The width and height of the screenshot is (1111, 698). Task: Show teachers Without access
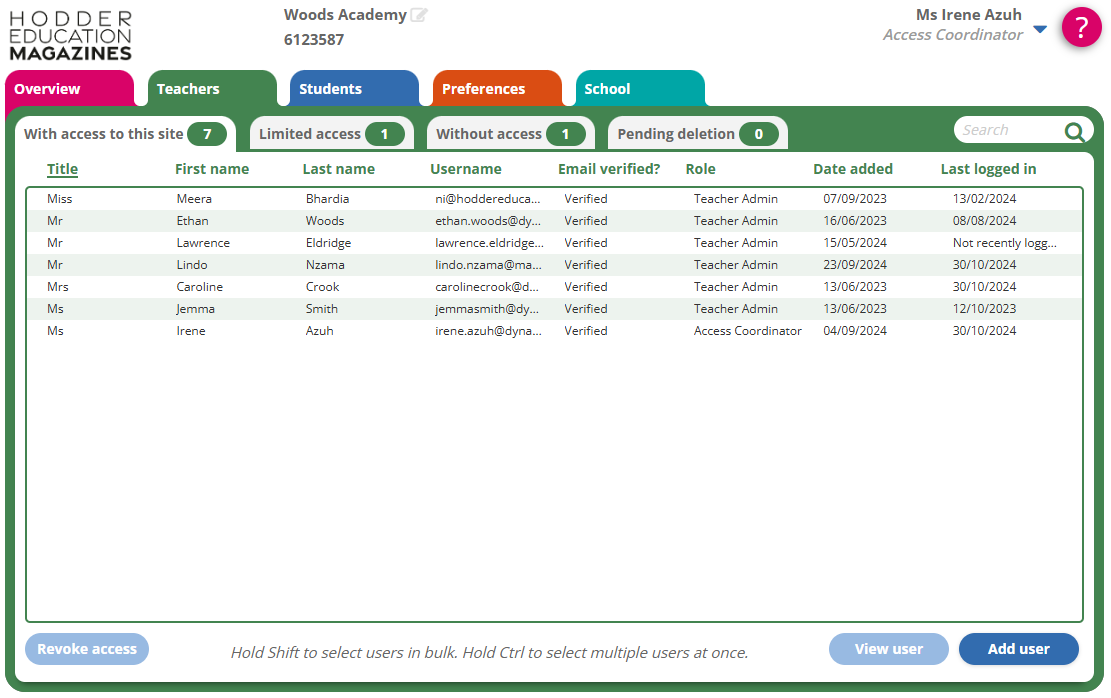pos(509,134)
